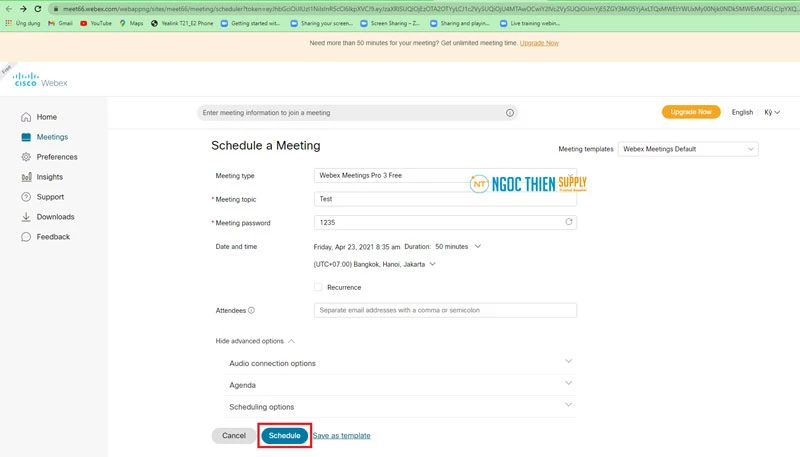
Task: Click the Save as template link
Action: [x=341, y=436]
